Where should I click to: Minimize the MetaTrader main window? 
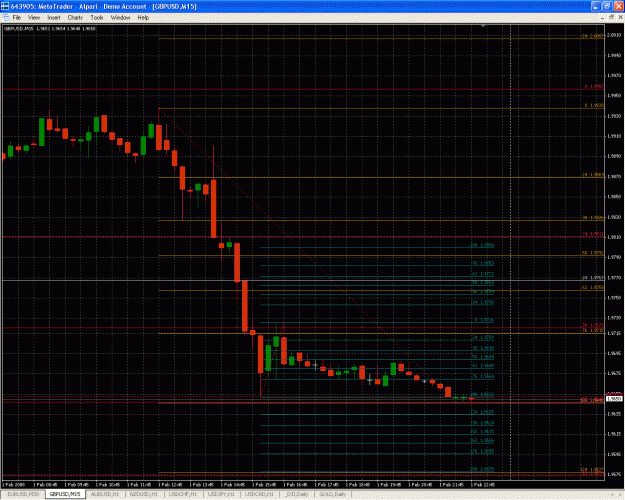(x=596, y=6)
